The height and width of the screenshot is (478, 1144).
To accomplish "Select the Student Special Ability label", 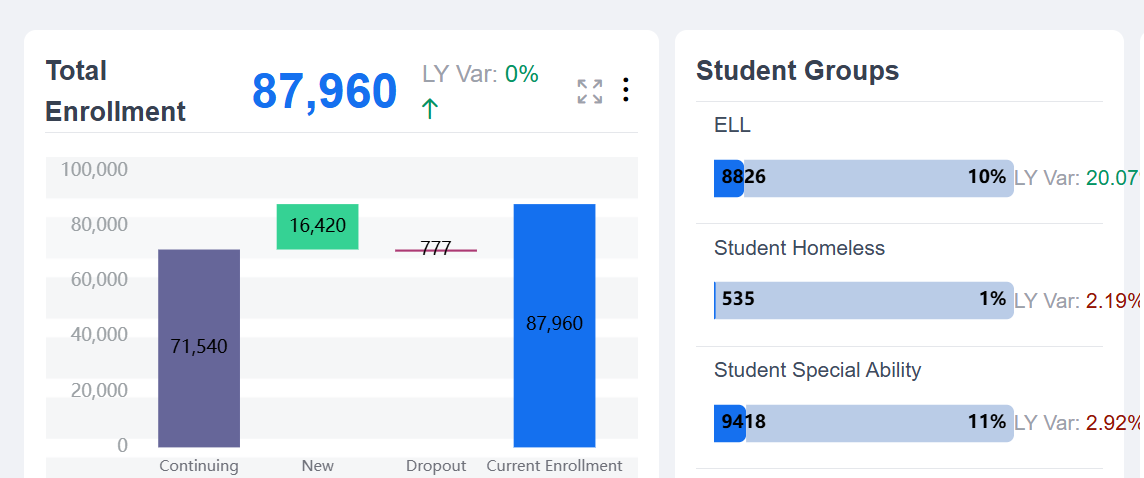I will pos(817,370).
